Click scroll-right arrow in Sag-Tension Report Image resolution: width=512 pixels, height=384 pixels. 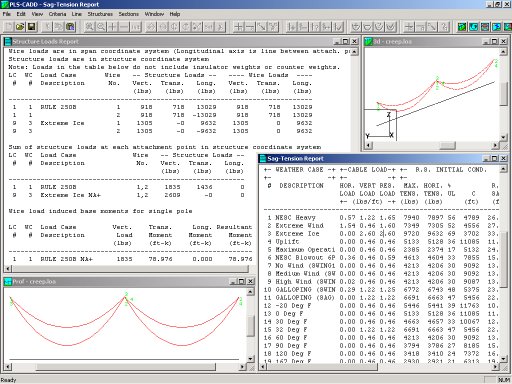tap(496, 367)
